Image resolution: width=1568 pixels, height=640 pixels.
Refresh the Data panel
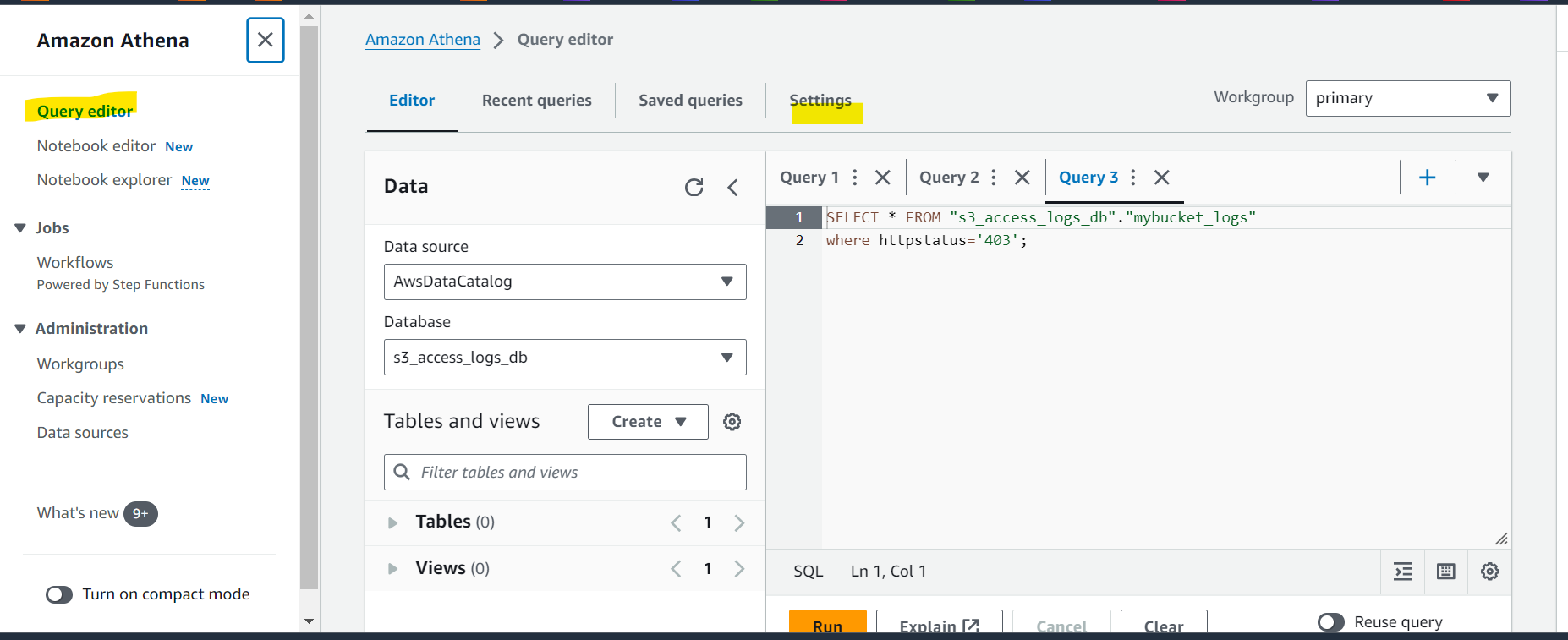click(x=694, y=187)
